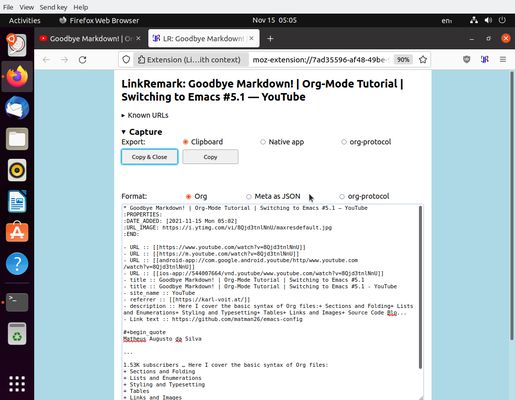Switch to the LR: Goodbye Markdown tab
The height and width of the screenshot is (400, 515).
[204, 39]
